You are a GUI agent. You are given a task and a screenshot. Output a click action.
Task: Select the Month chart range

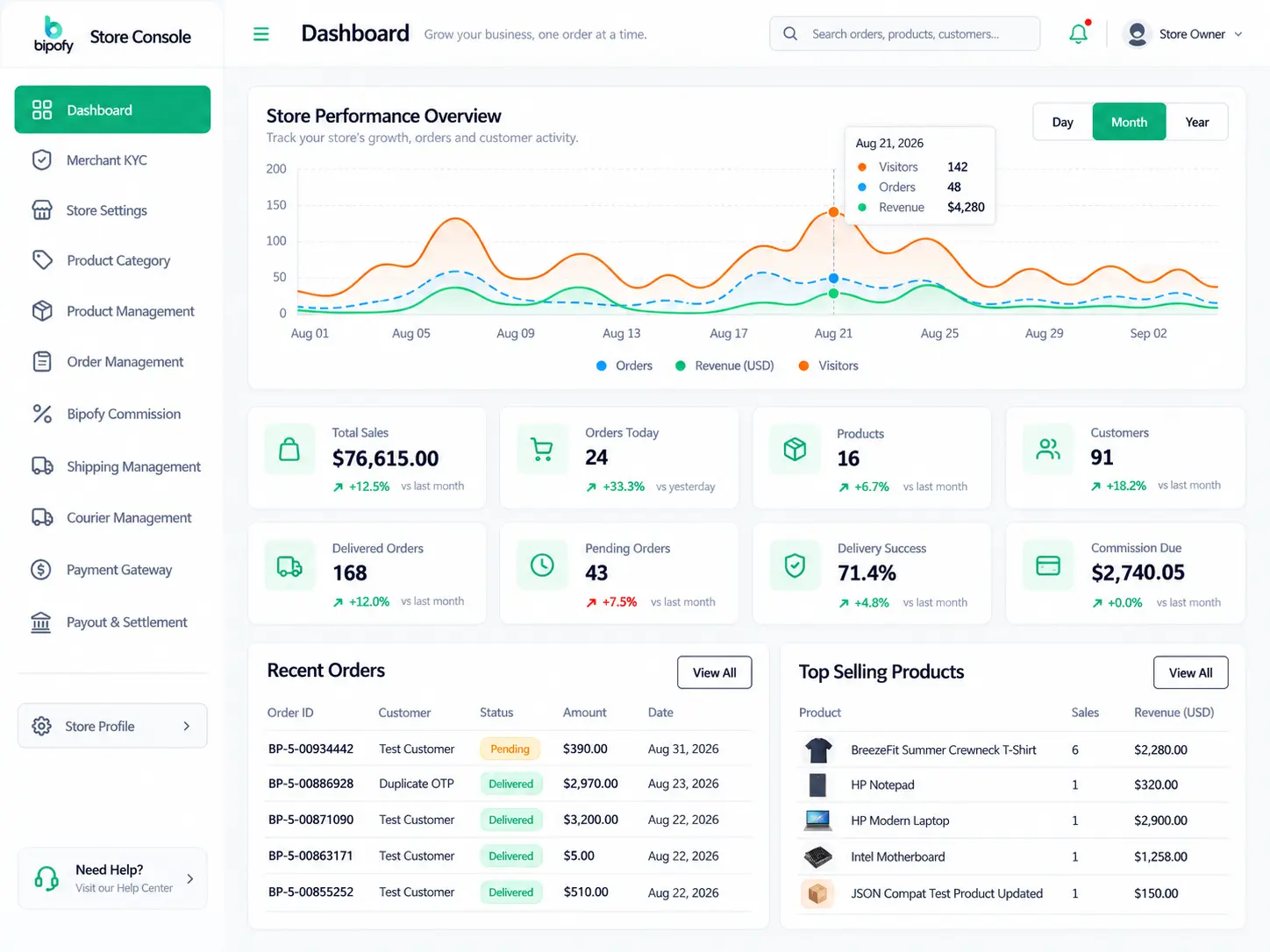[x=1129, y=122]
